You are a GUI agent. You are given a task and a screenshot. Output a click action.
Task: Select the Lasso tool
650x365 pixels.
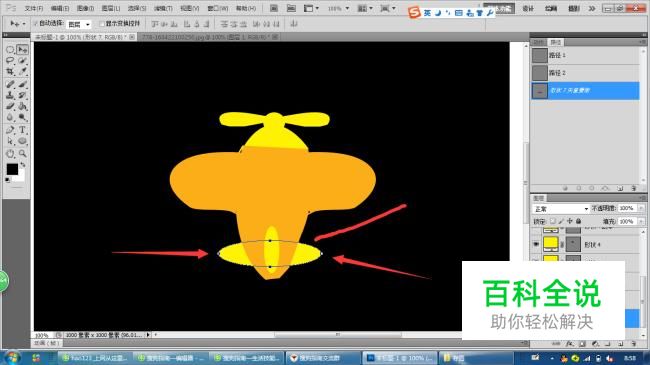pos(10,61)
